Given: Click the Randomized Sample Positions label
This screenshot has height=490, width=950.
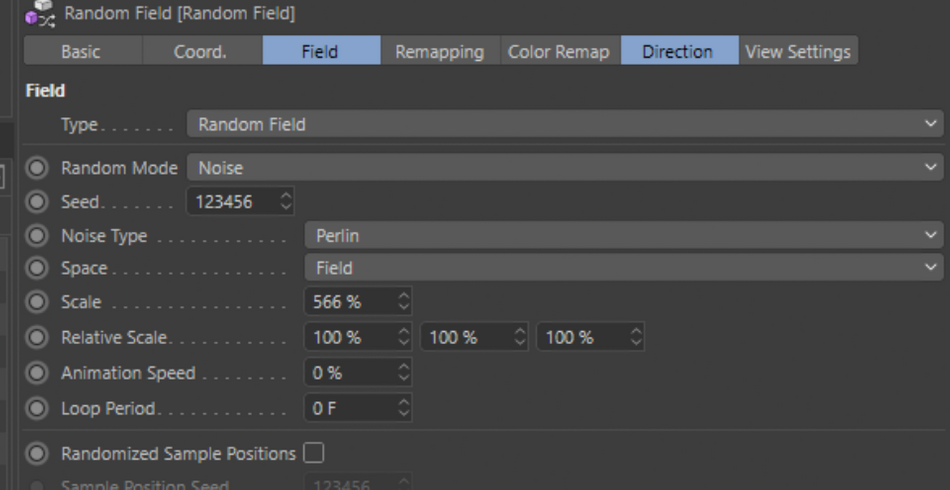Looking at the screenshot, I should pos(178,453).
